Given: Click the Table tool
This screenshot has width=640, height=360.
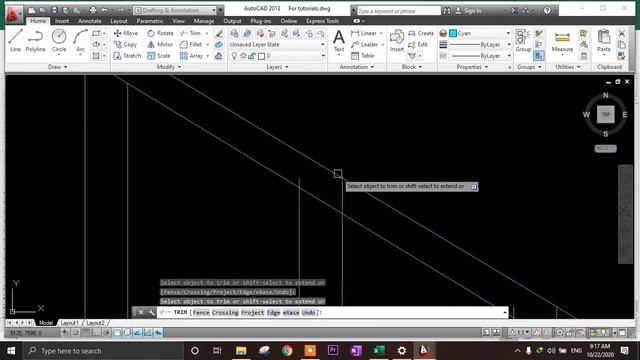Looking at the screenshot, I should click(x=362, y=56).
